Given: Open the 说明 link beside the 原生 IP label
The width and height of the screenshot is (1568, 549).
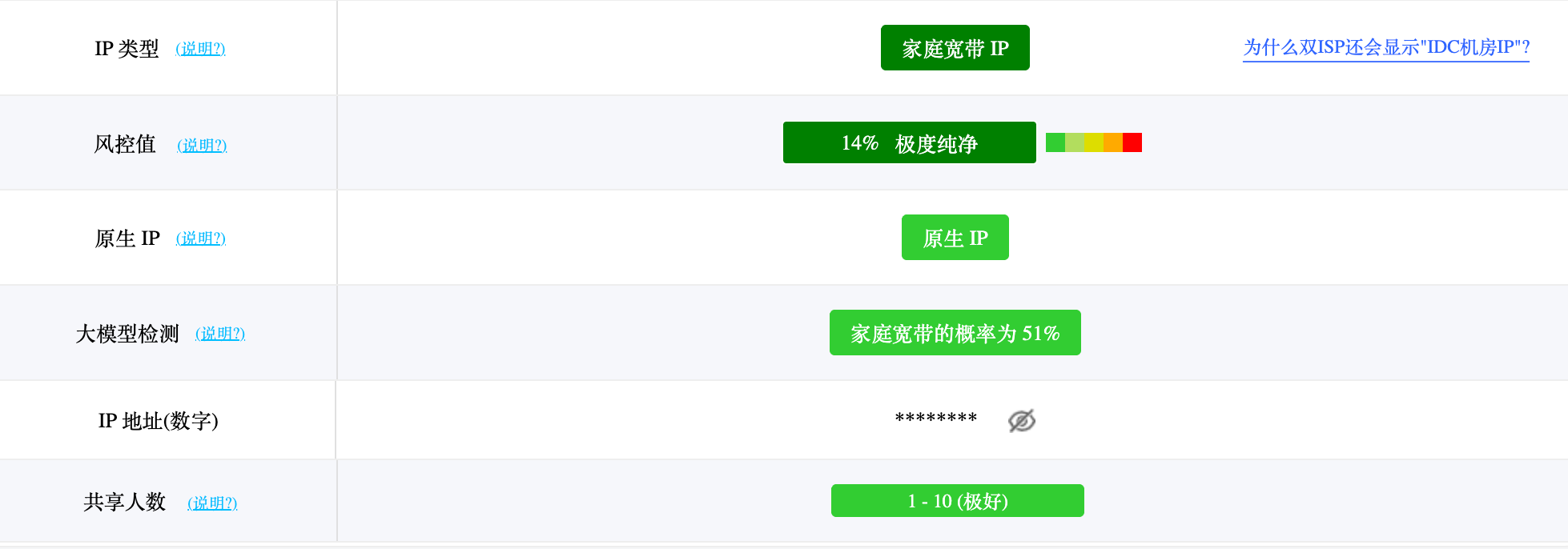Looking at the screenshot, I should coord(200,238).
